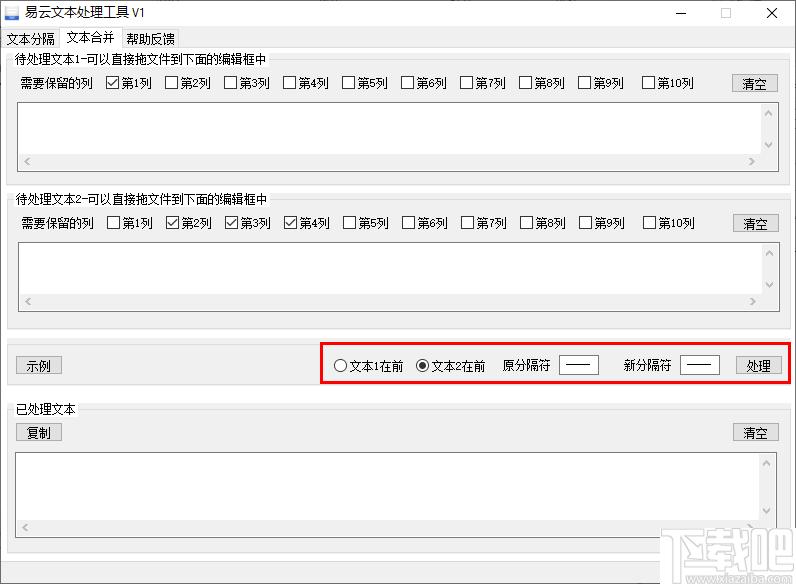Tick 第6列 in text 1 row
796x584 pixels.
423,83
